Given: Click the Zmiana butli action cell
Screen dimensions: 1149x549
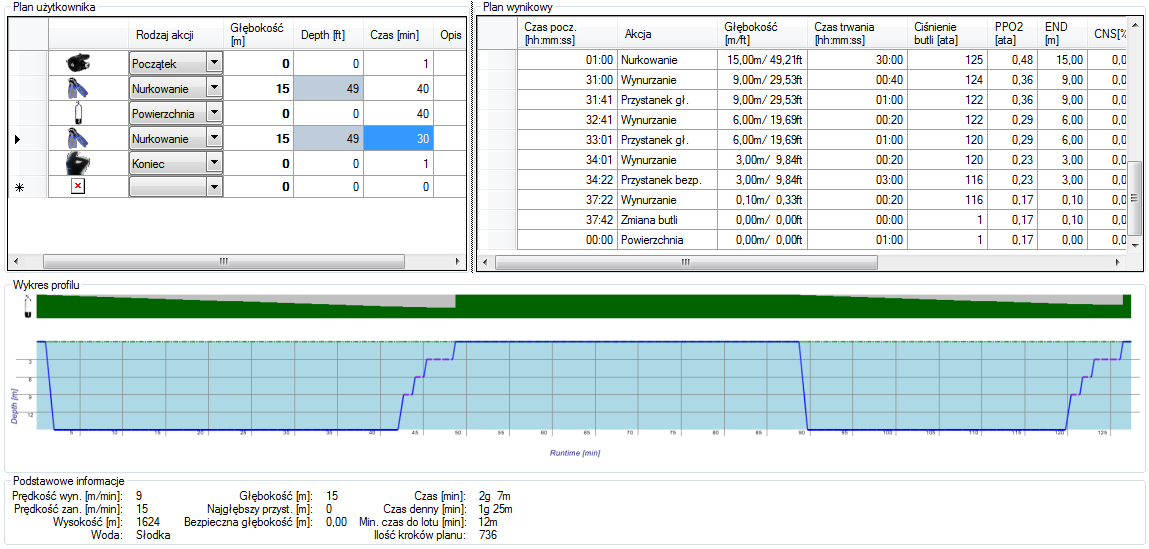Looking at the screenshot, I should (x=666, y=219).
